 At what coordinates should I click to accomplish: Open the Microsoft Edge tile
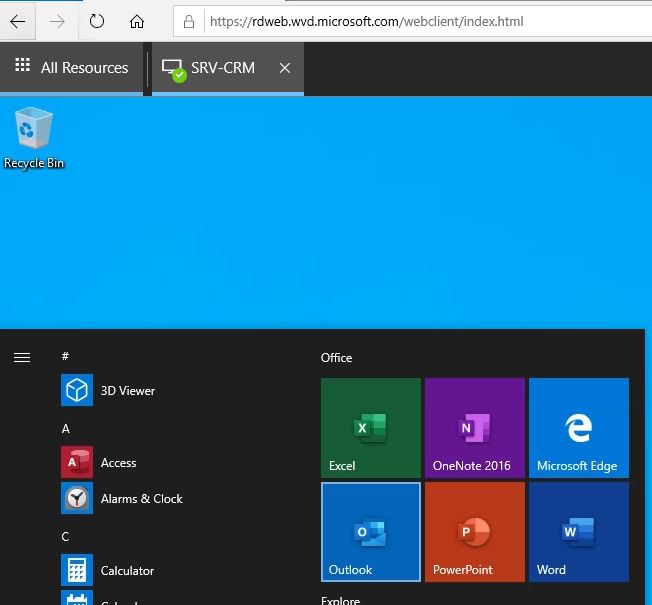tap(579, 428)
